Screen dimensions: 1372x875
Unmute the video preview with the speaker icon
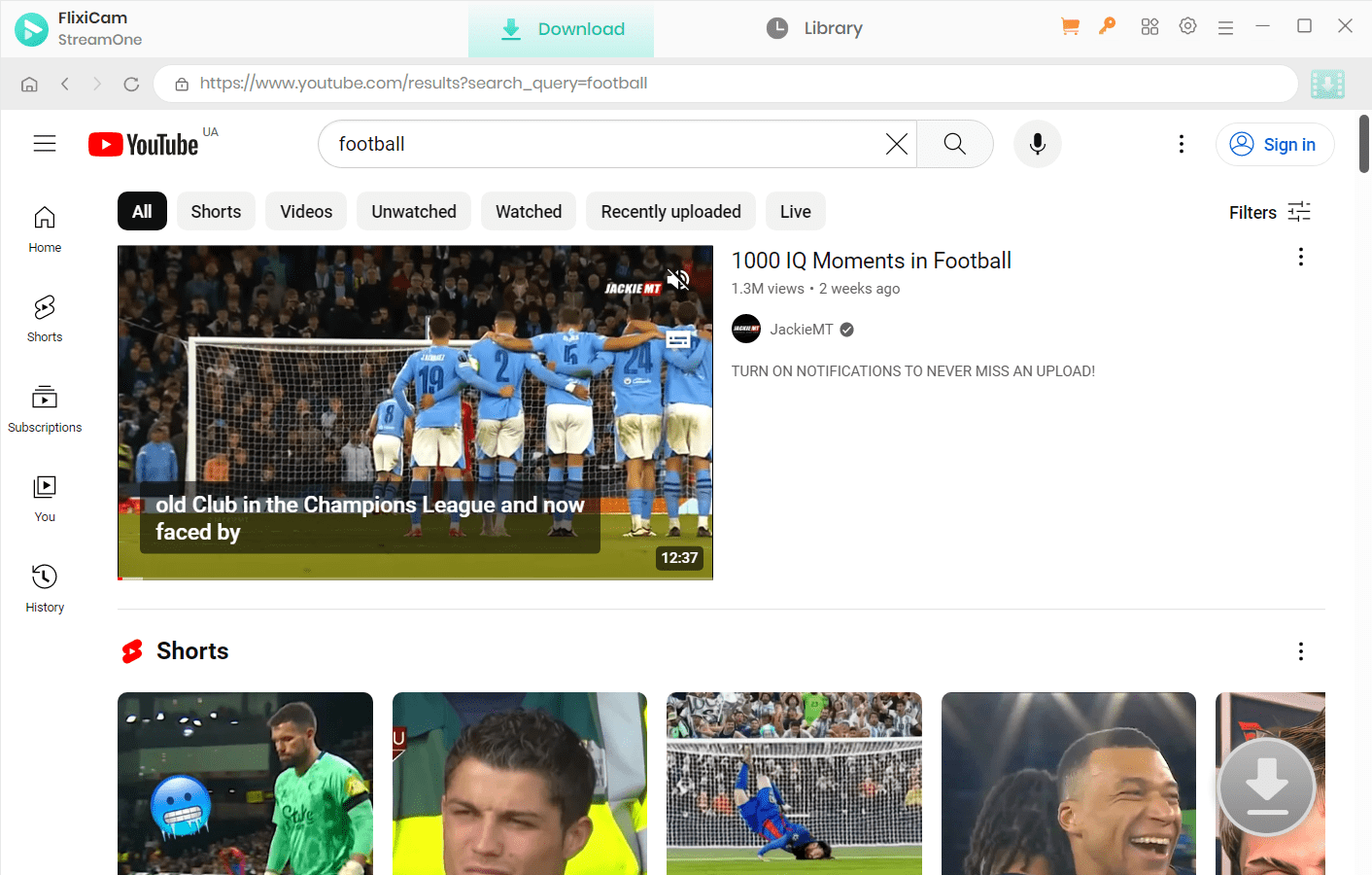[678, 280]
